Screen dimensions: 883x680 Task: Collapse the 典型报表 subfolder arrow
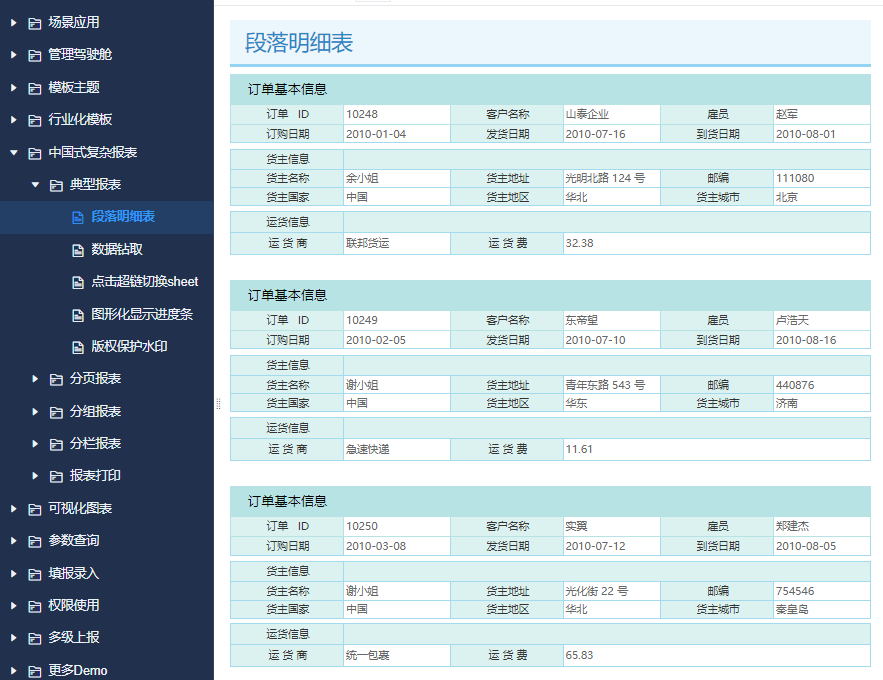pyautogui.click(x=35, y=185)
